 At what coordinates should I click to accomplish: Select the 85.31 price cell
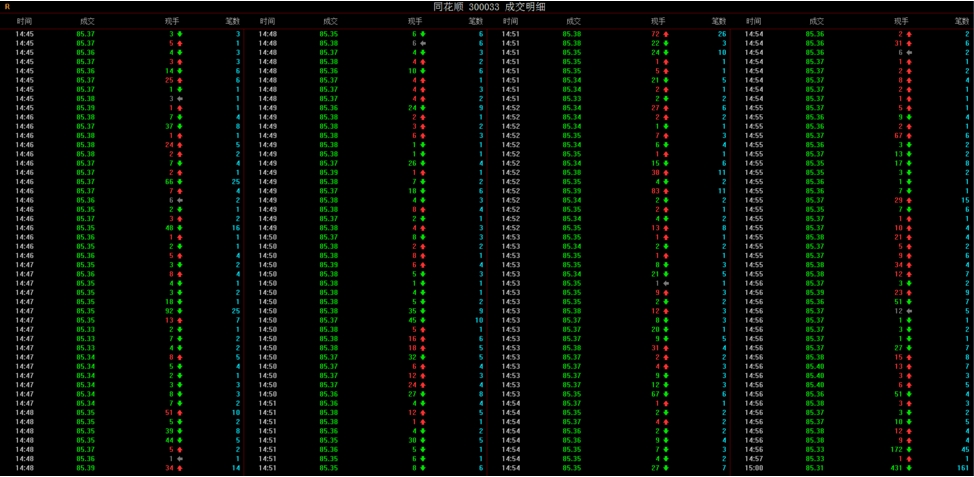[814, 468]
